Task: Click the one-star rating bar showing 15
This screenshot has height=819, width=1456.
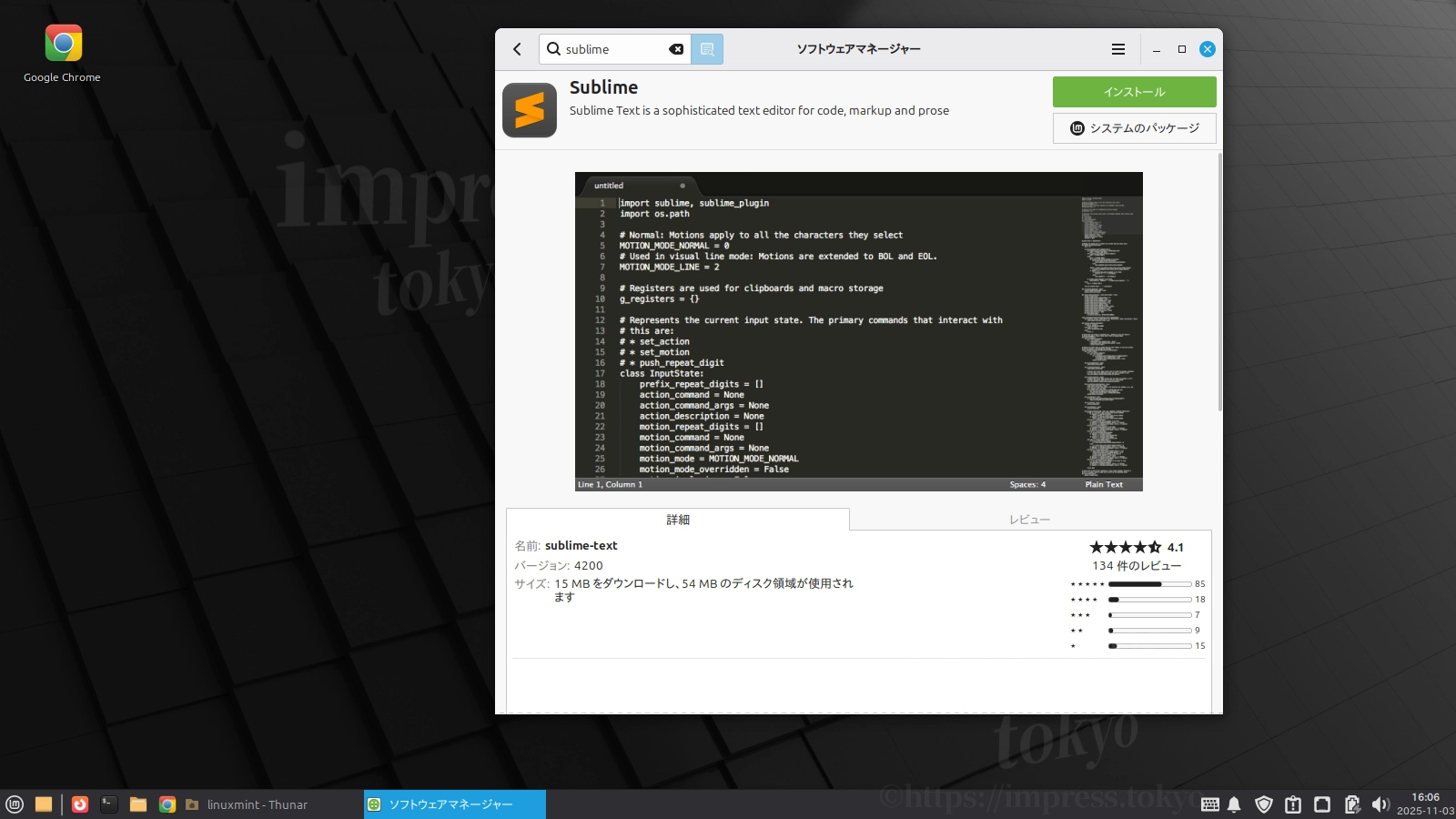Action: click(x=1150, y=646)
